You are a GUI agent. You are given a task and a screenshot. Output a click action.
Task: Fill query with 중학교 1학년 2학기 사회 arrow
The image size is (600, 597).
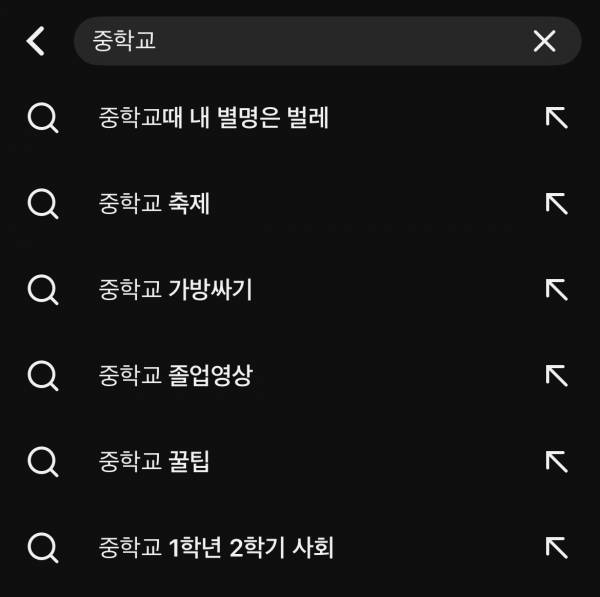556,548
